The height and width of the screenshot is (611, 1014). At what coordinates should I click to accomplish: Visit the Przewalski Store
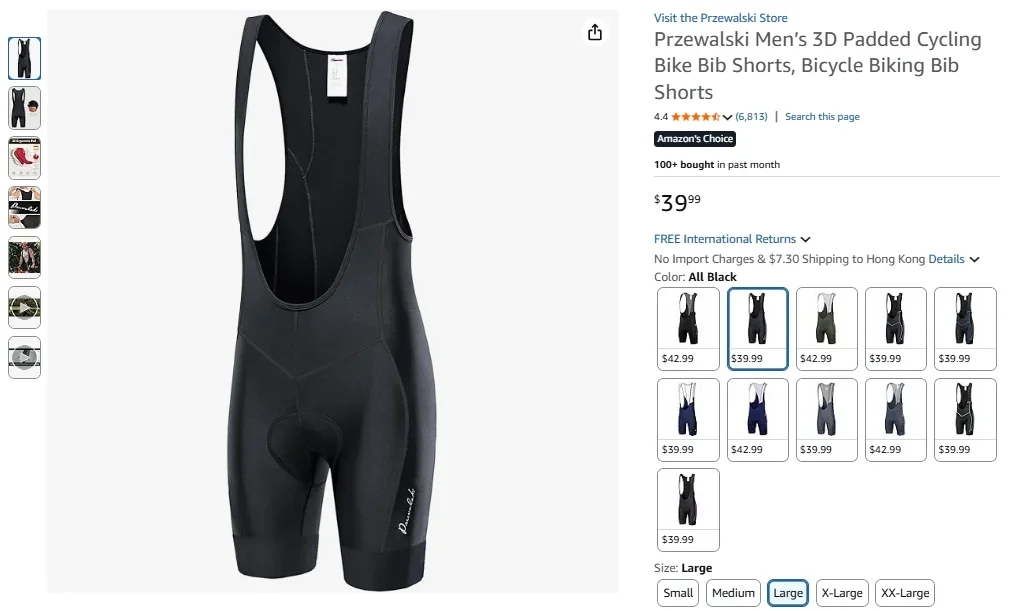[722, 17]
